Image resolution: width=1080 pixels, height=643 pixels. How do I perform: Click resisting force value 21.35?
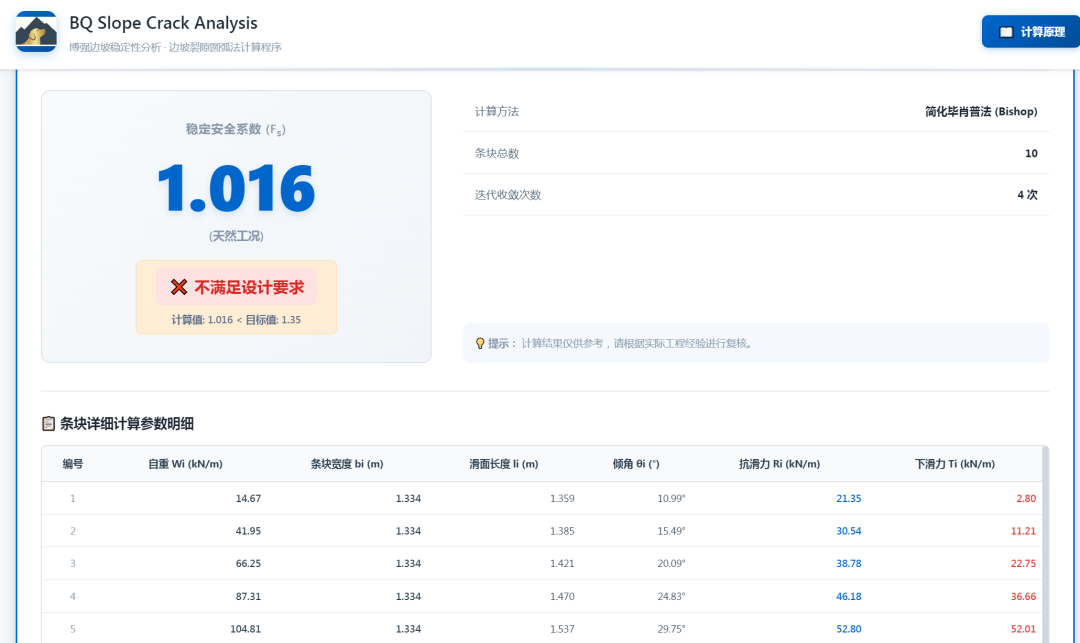coord(849,498)
